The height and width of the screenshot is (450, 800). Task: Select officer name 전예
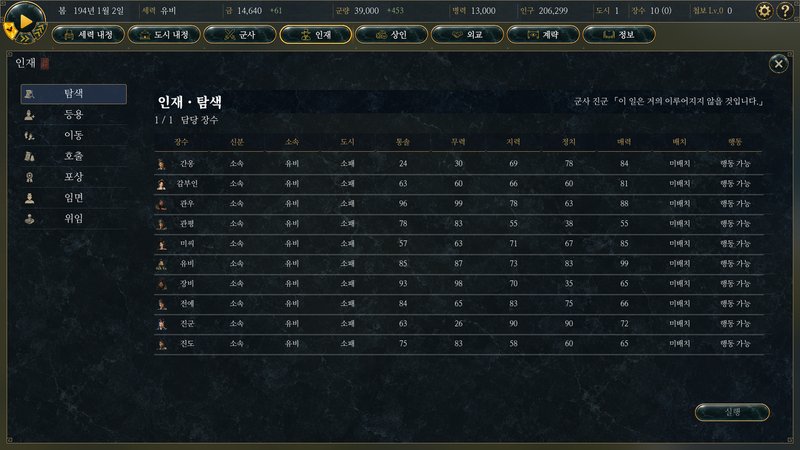coord(187,304)
